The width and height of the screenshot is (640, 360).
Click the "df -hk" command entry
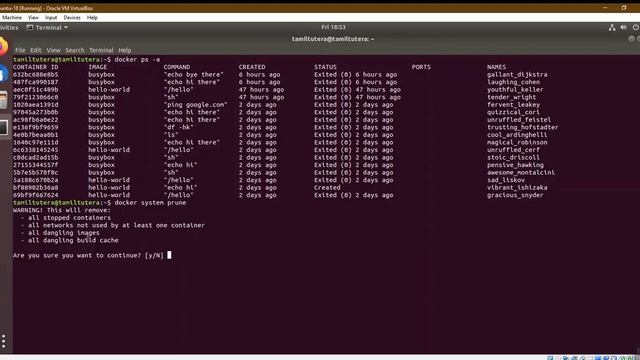[178, 127]
